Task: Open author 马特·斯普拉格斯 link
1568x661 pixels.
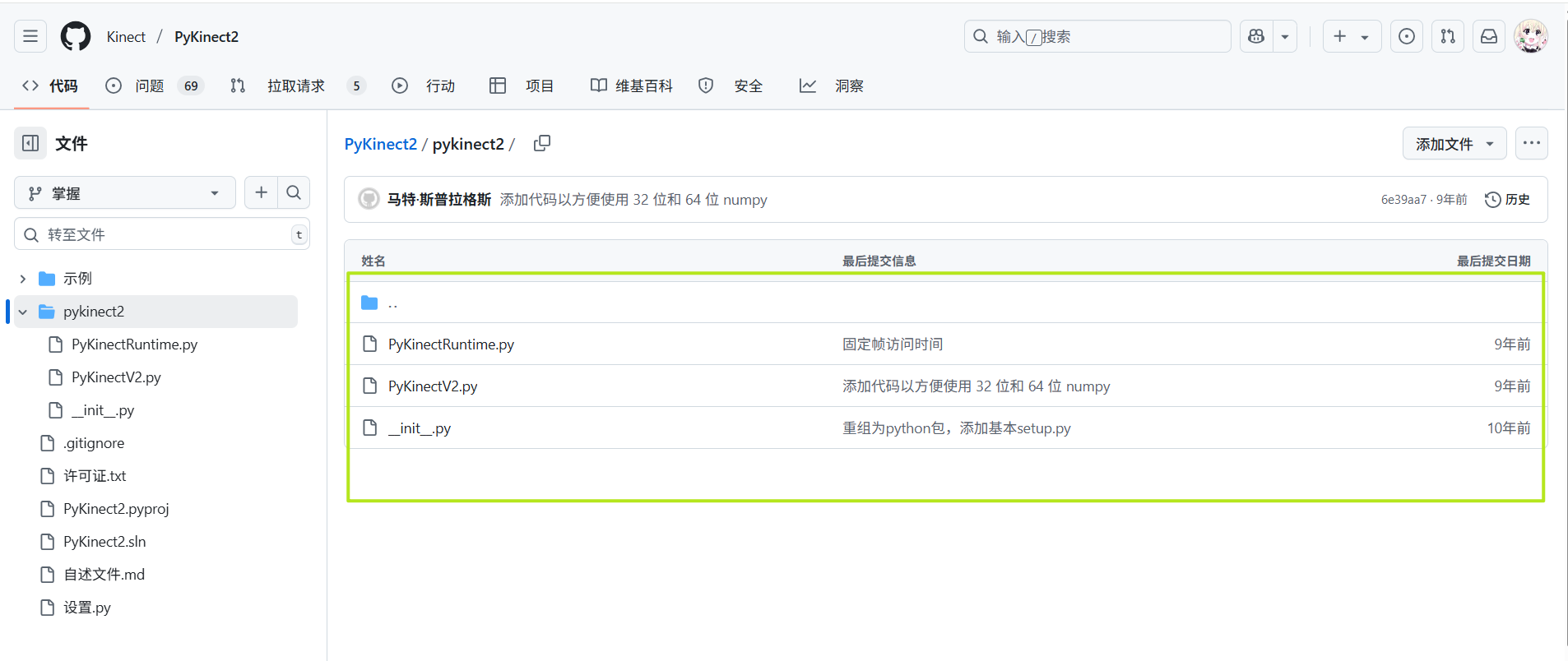Action: pyautogui.click(x=439, y=200)
